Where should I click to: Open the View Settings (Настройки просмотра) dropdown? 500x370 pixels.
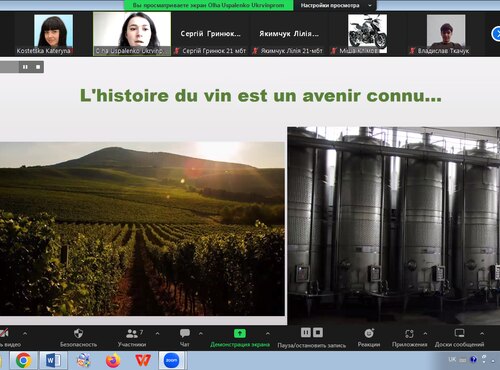336,5
